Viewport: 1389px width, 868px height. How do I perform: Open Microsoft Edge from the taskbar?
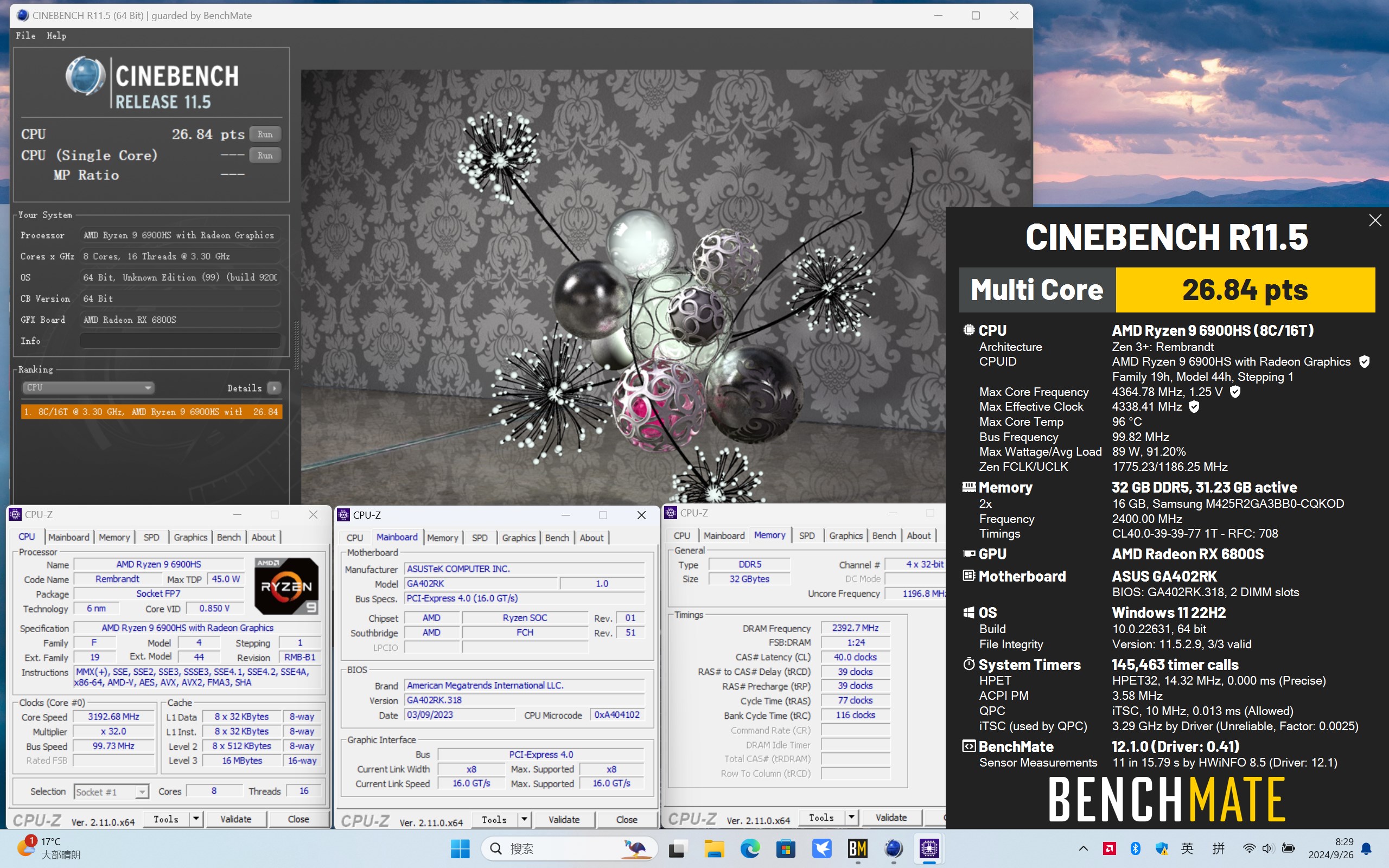(x=750, y=848)
